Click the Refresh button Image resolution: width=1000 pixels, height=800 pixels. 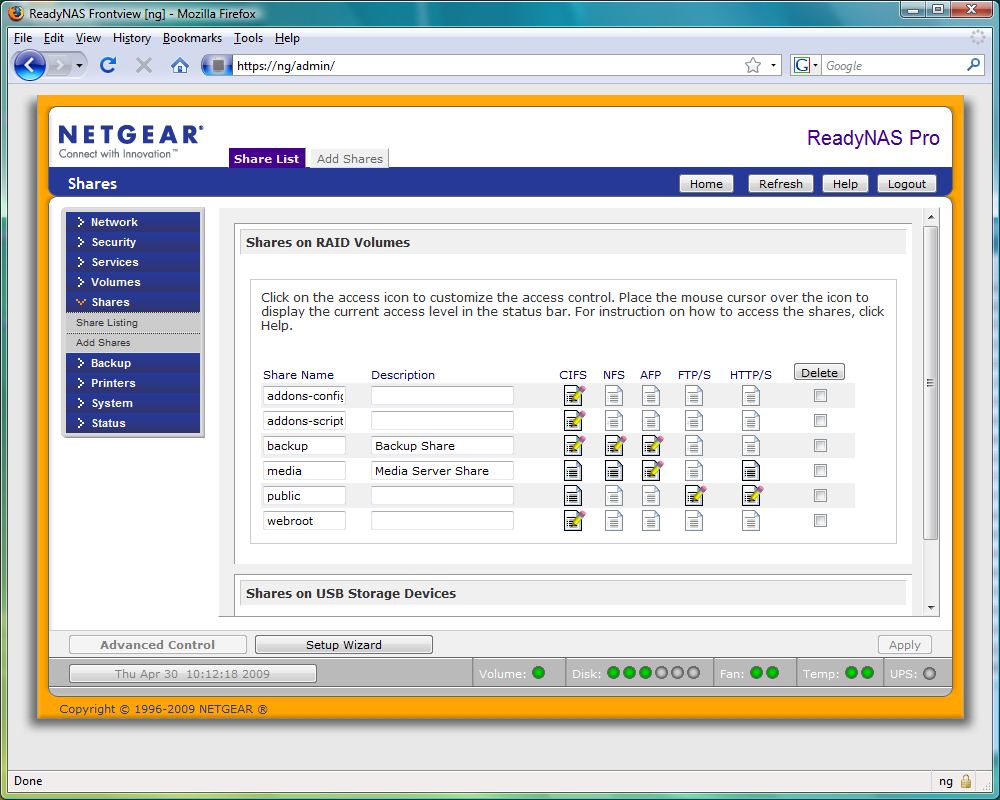pyautogui.click(x=781, y=184)
